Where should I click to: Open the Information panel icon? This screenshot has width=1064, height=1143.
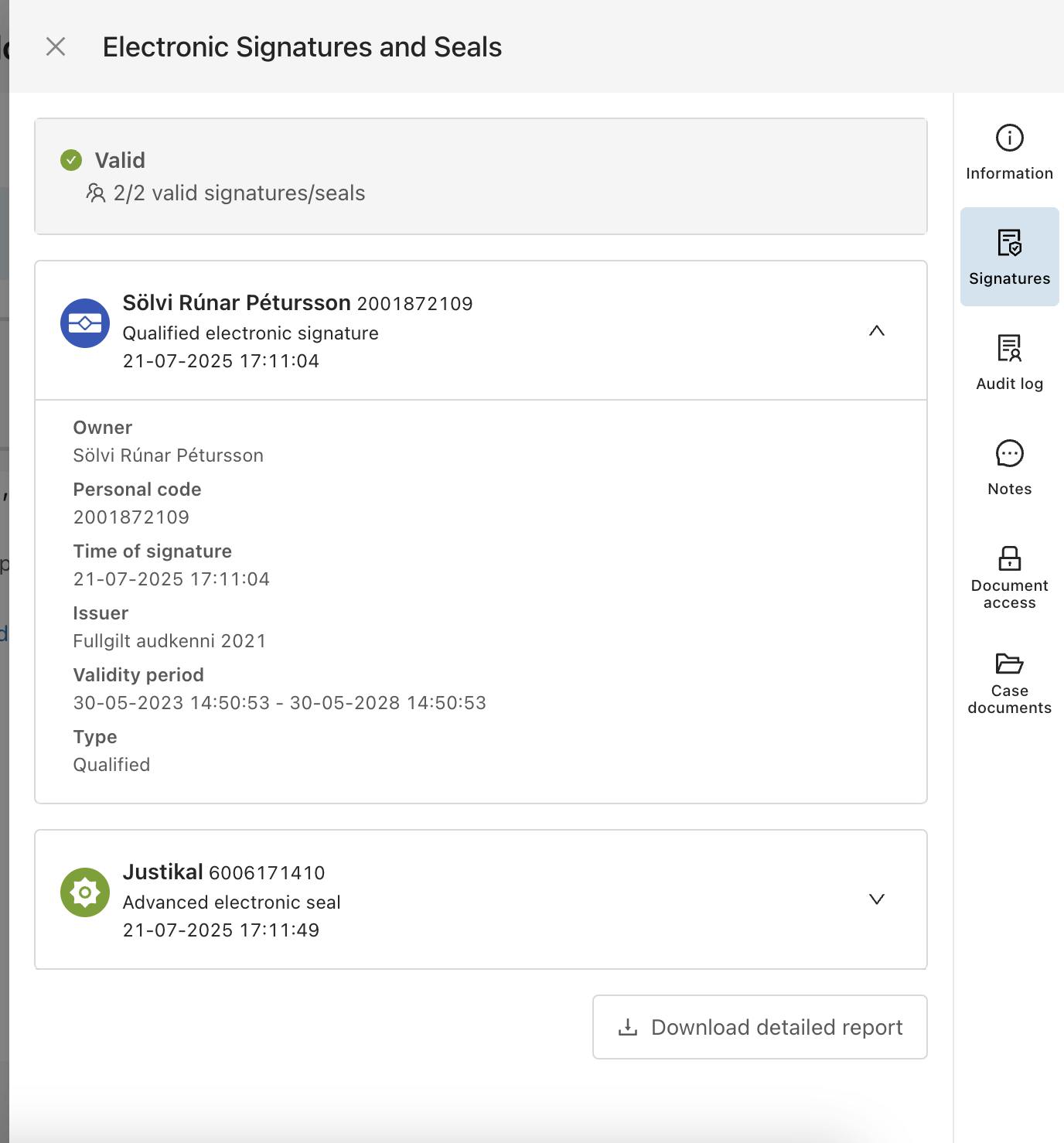pos(1009,138)
